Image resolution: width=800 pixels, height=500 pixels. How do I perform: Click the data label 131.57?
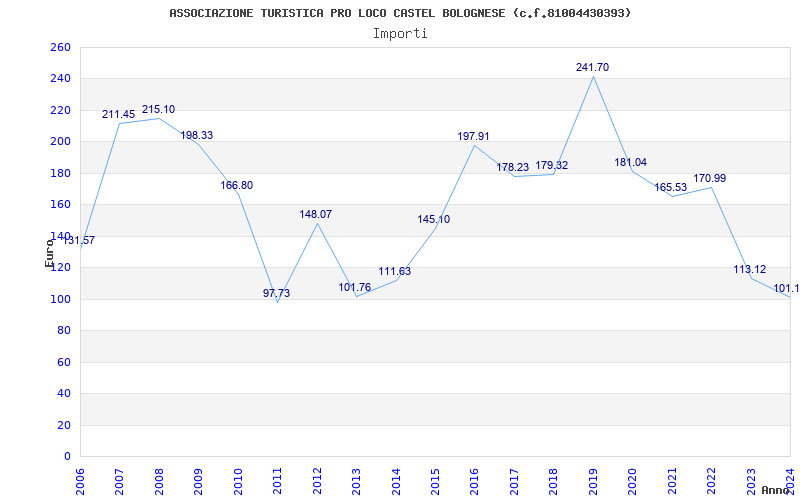click(79, 240)
